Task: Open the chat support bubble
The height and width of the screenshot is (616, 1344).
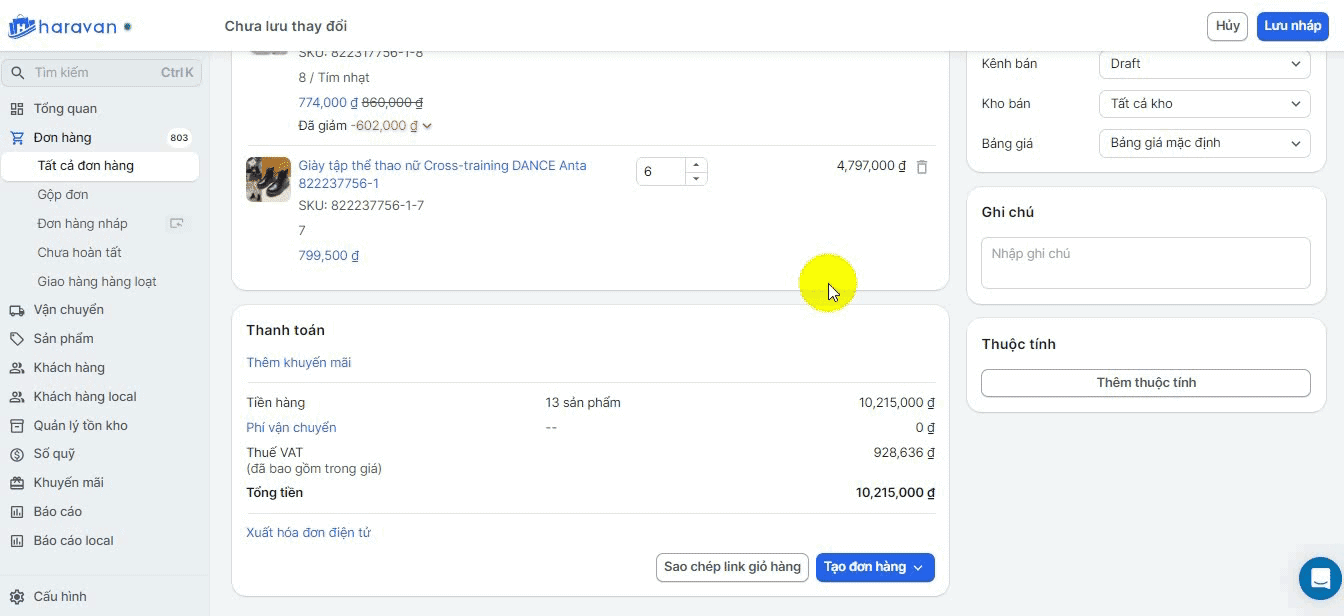Action: (1320, 578)
